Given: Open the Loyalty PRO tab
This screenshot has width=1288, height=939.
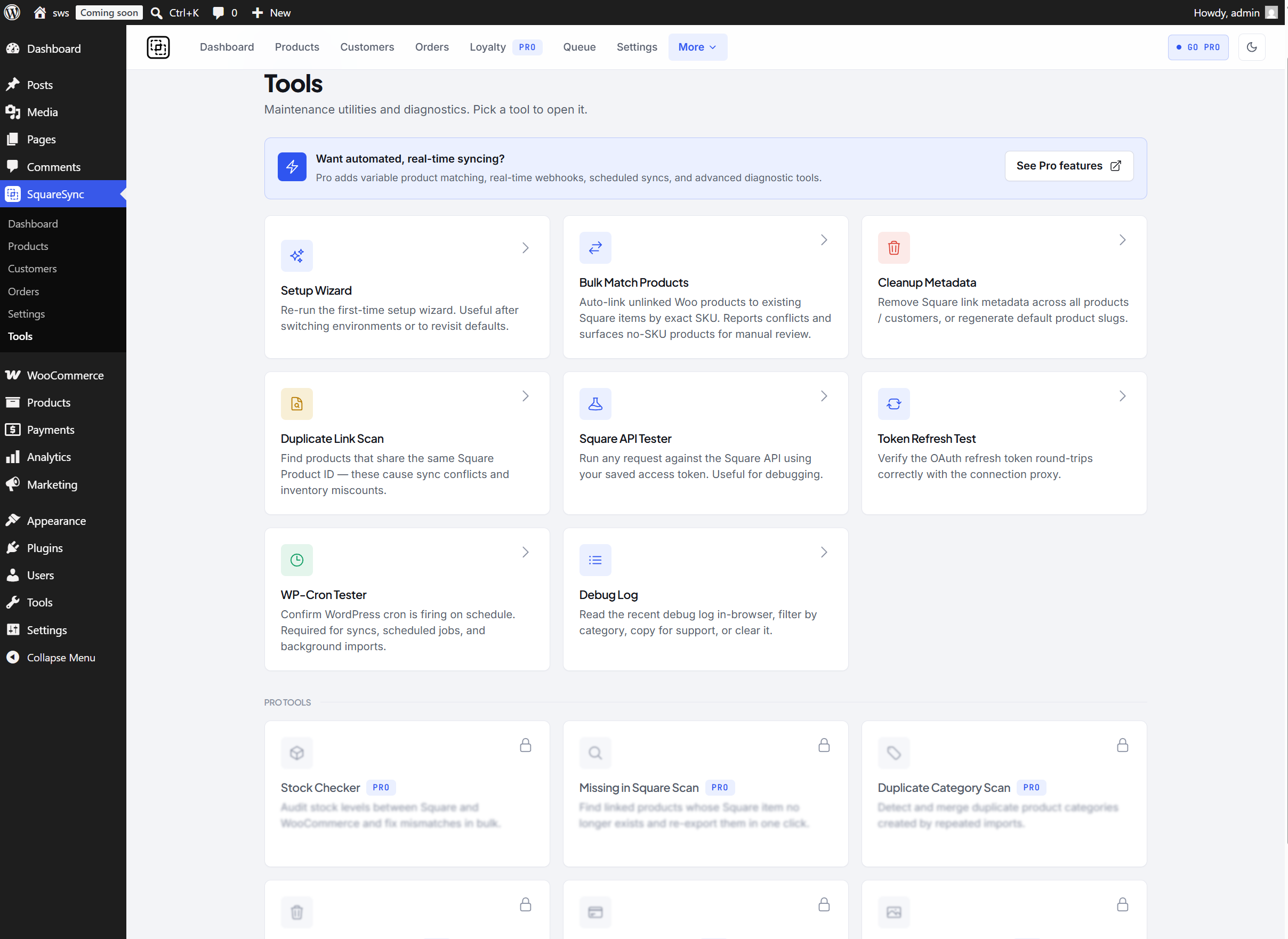Looking at the screenshot, I should [505, 47].
